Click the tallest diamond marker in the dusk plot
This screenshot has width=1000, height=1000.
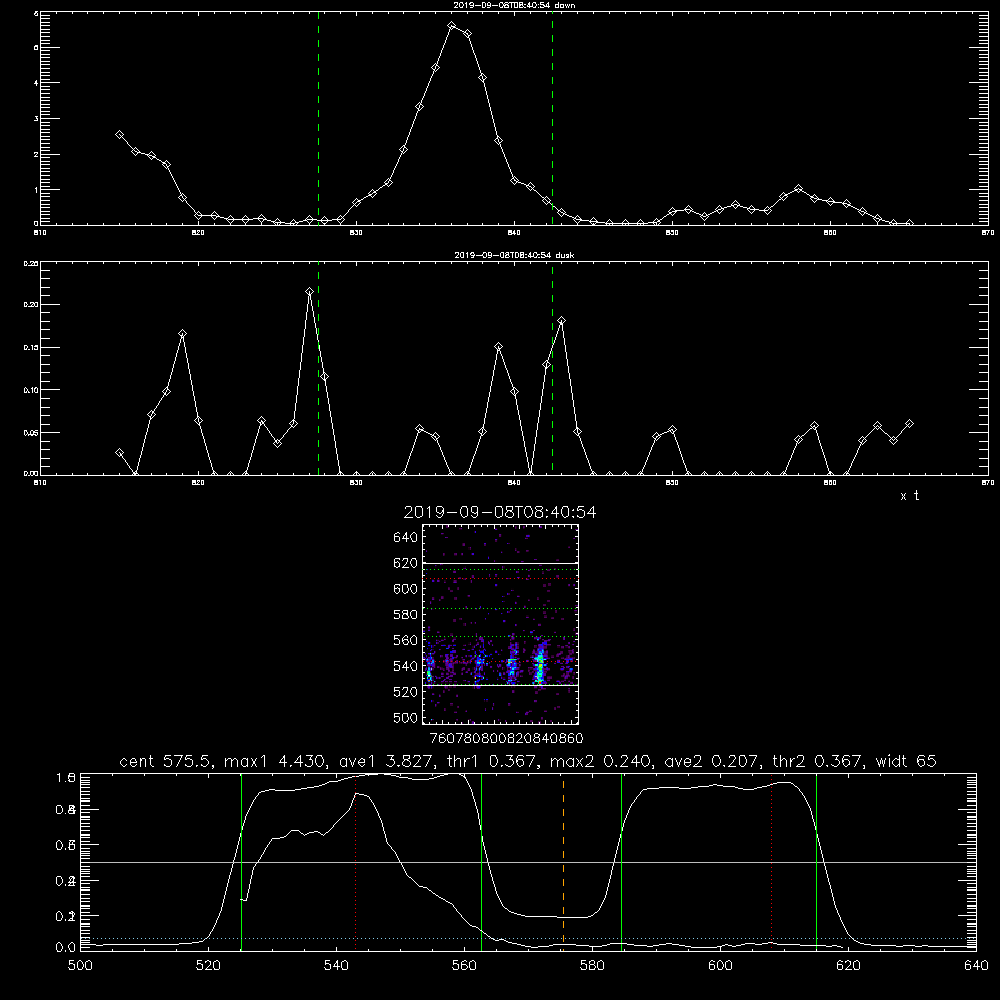point(309,291)
